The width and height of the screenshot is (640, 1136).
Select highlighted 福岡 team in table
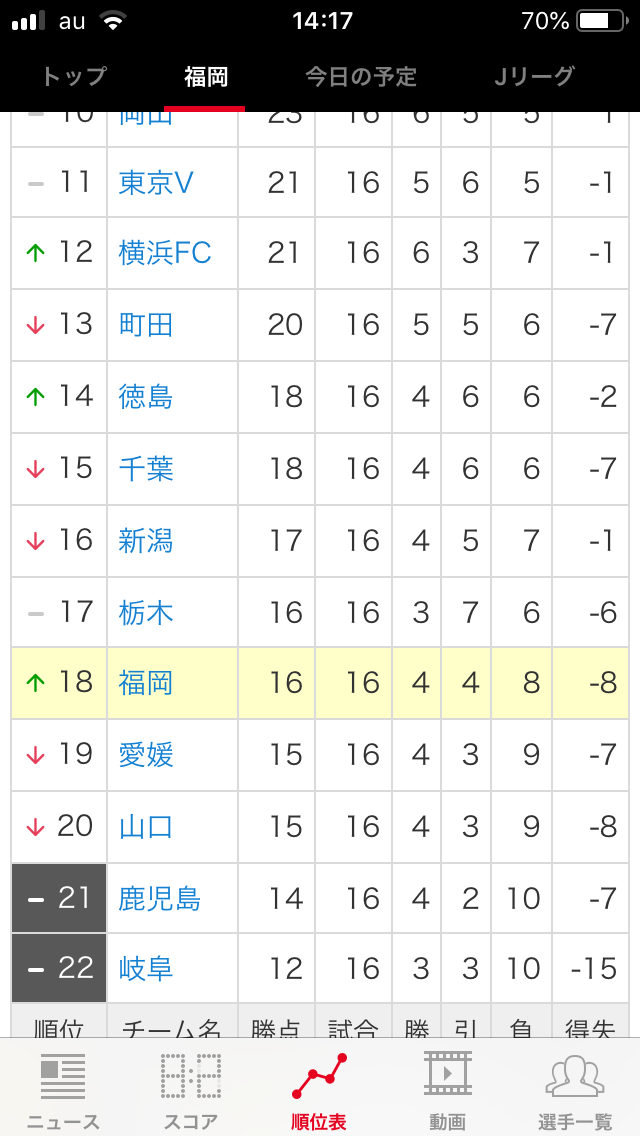(x=146, y=683)
